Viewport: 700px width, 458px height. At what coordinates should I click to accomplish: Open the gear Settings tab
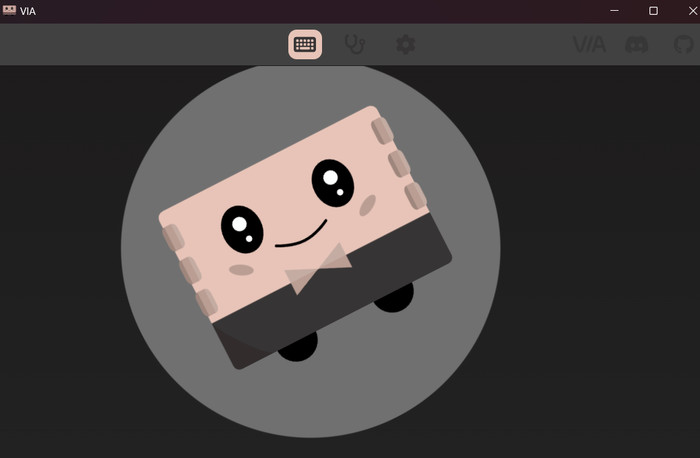[405, 45]
